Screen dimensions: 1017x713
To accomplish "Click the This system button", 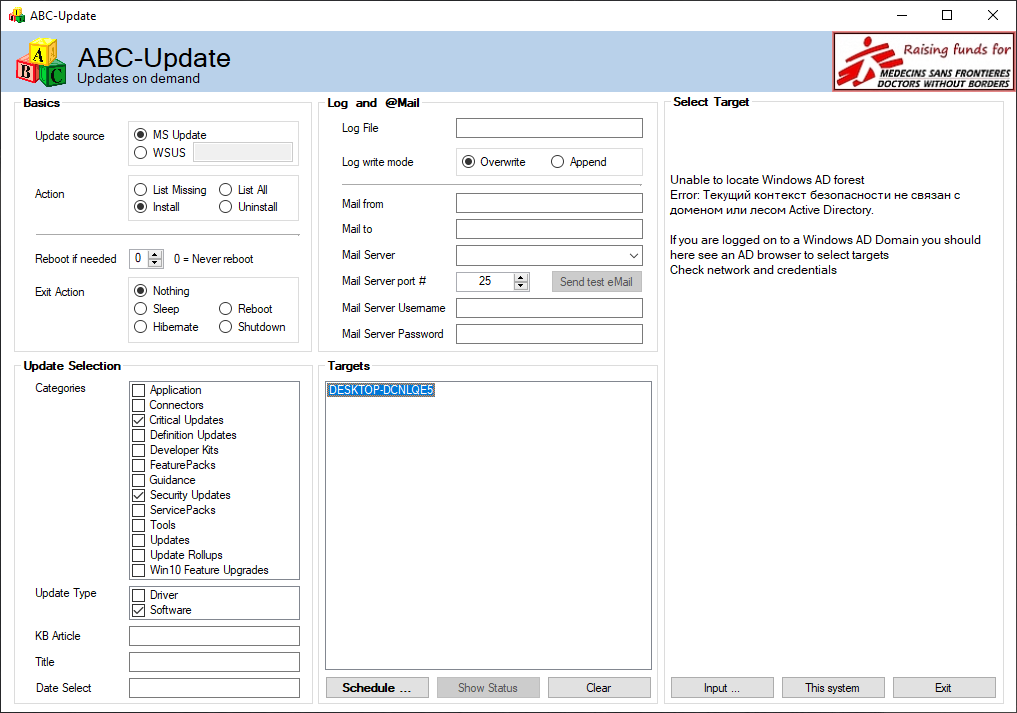I will (833, 688).
